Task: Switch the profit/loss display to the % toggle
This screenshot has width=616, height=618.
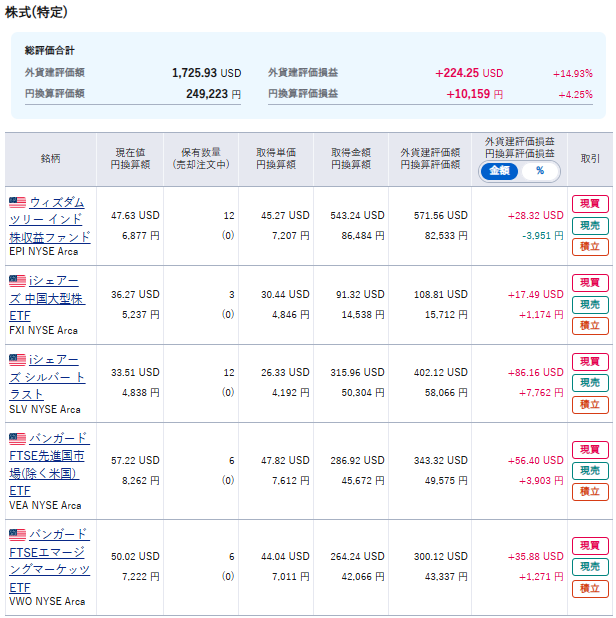Action: tap(540, 171)
